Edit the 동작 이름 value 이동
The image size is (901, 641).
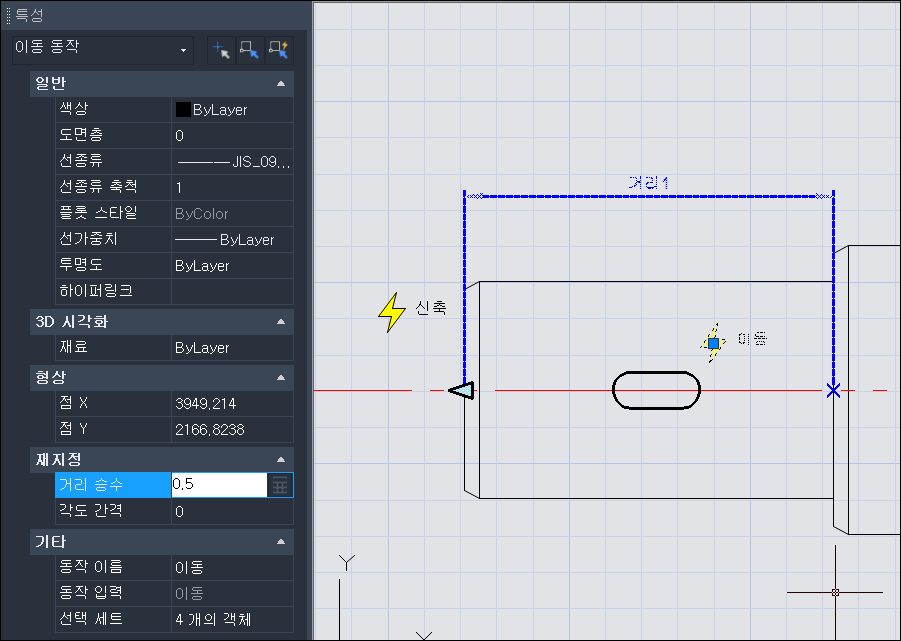coord(232,567)
